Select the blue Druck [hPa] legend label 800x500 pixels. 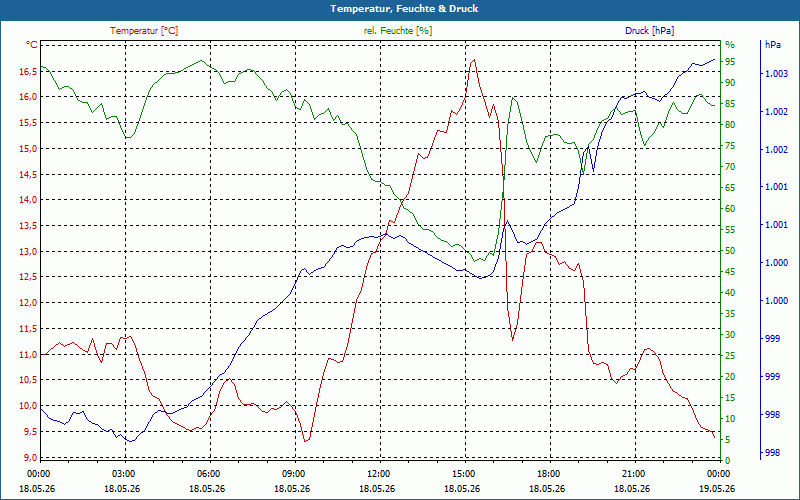[649, 31]
